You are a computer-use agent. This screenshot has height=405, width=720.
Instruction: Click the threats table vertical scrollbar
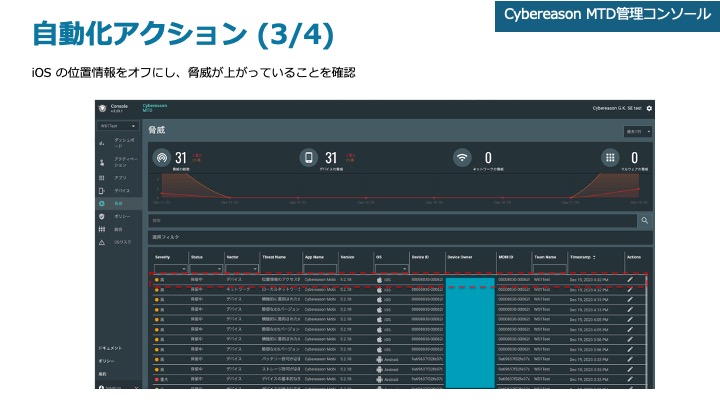pyautogui.click(x=647, y=331)
